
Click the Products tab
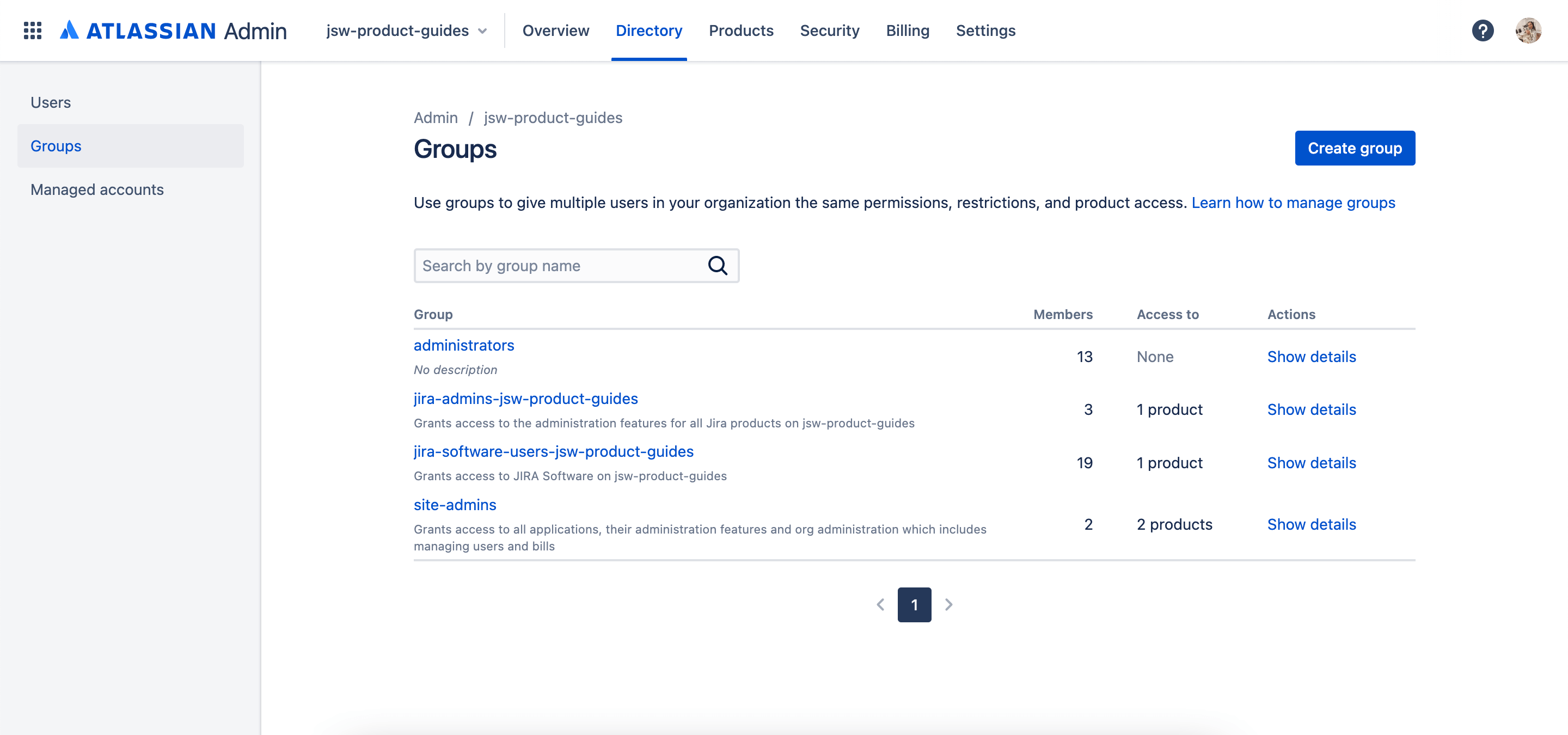tap(741, 30)
